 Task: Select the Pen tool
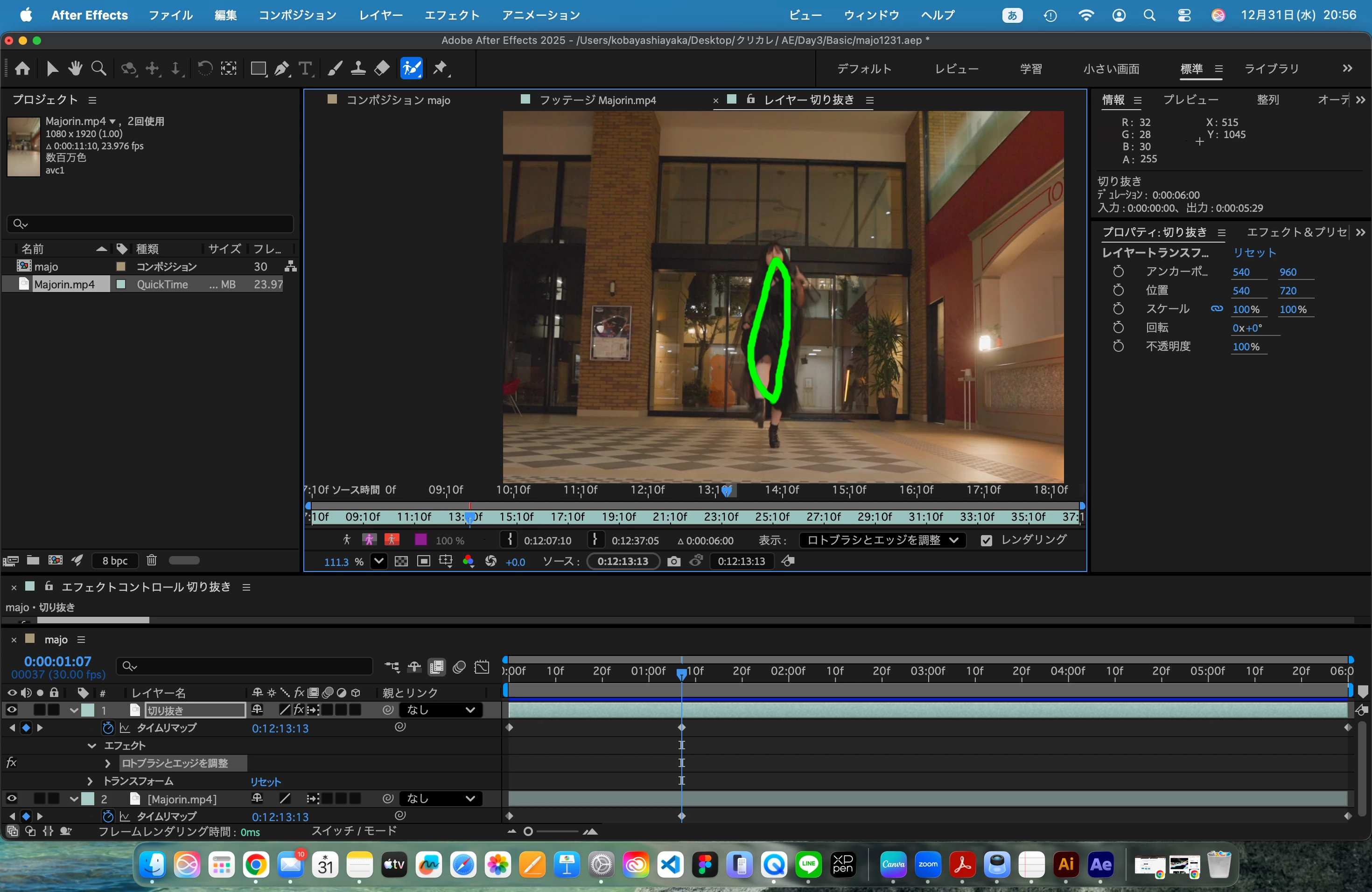282,69
